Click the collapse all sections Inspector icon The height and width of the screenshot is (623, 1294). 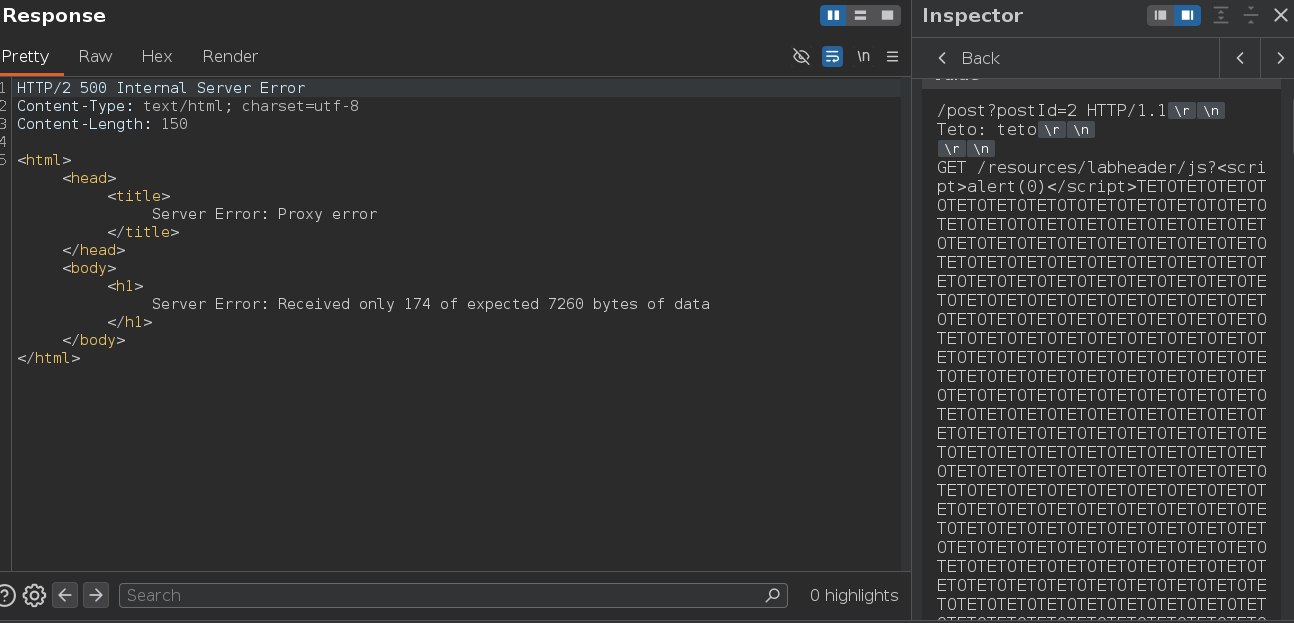pos(1250,15)
